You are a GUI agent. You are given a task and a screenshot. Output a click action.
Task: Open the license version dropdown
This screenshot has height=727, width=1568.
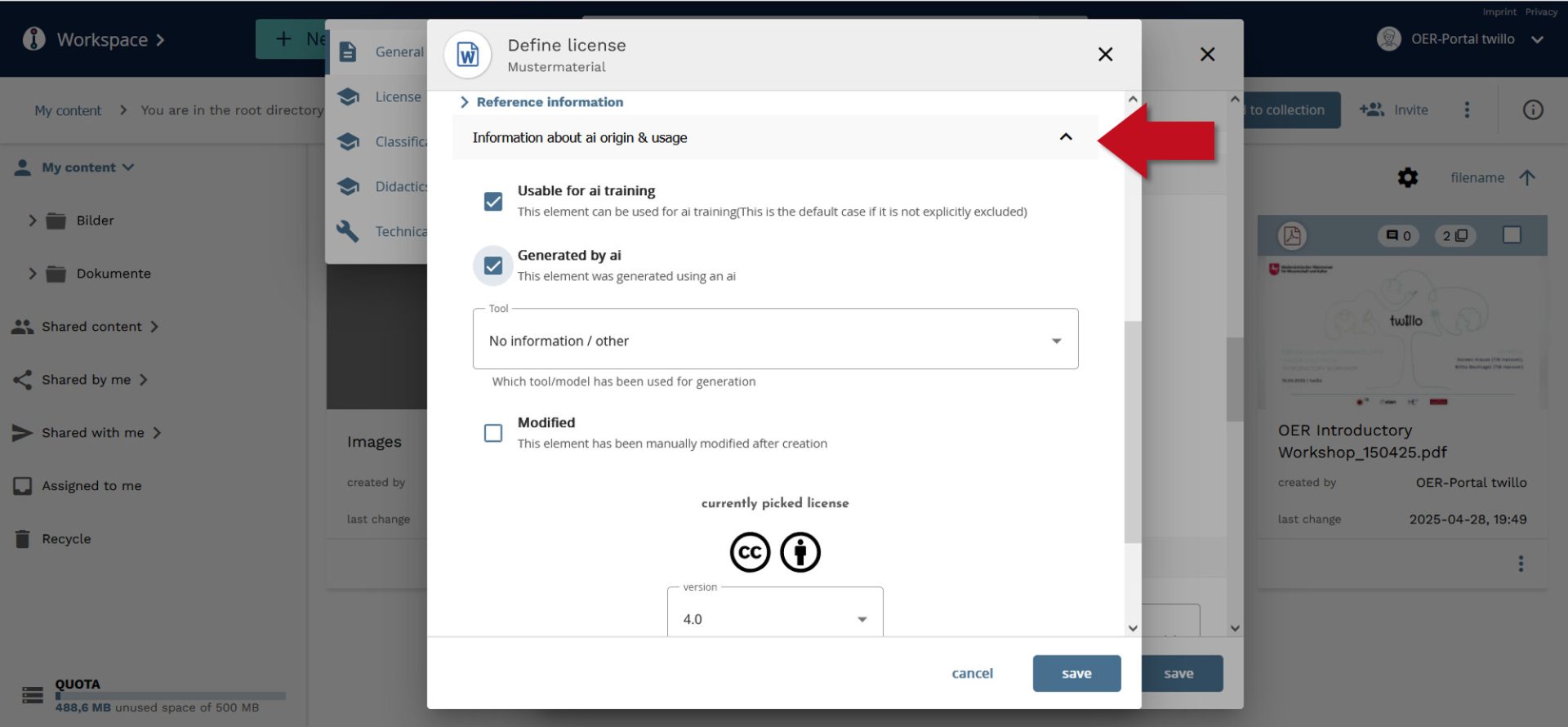(x=774, y=618)
